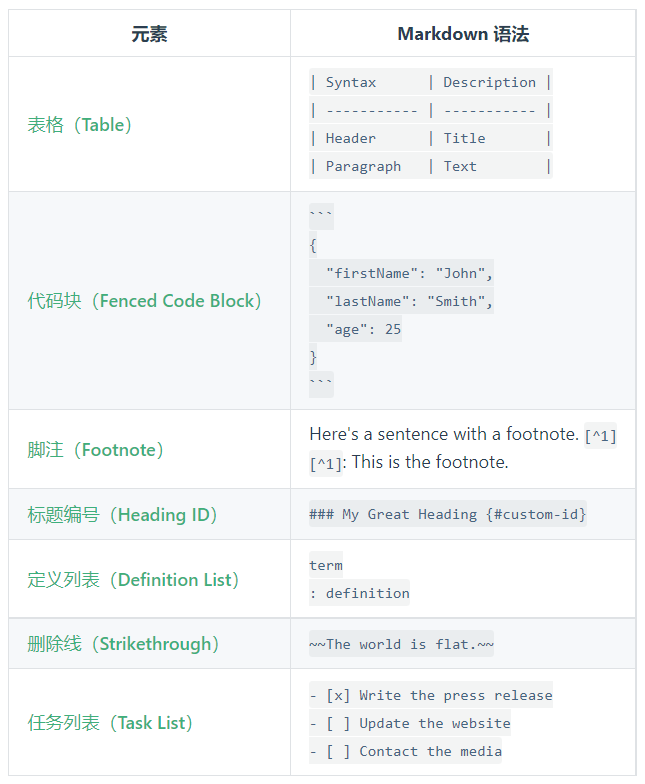Open the 任务列表 (Task List) link
This screenshot has width=645, height=784.
[110, 723]
